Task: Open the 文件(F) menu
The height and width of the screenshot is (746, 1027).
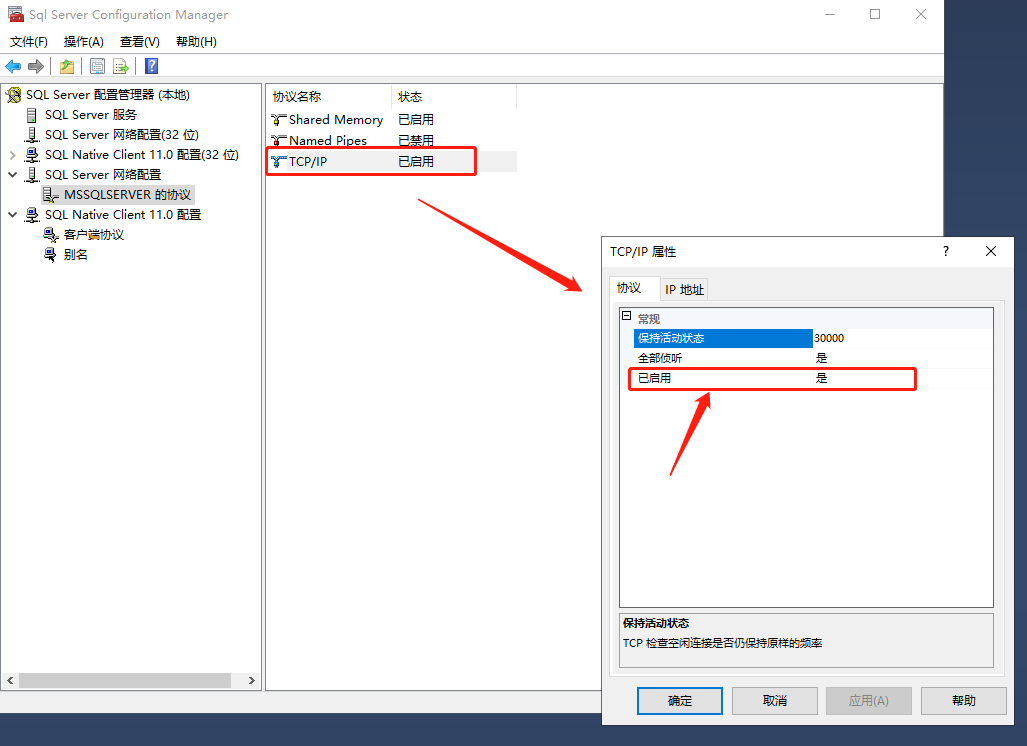Action: pyautogui.click(x=29, y=42)
